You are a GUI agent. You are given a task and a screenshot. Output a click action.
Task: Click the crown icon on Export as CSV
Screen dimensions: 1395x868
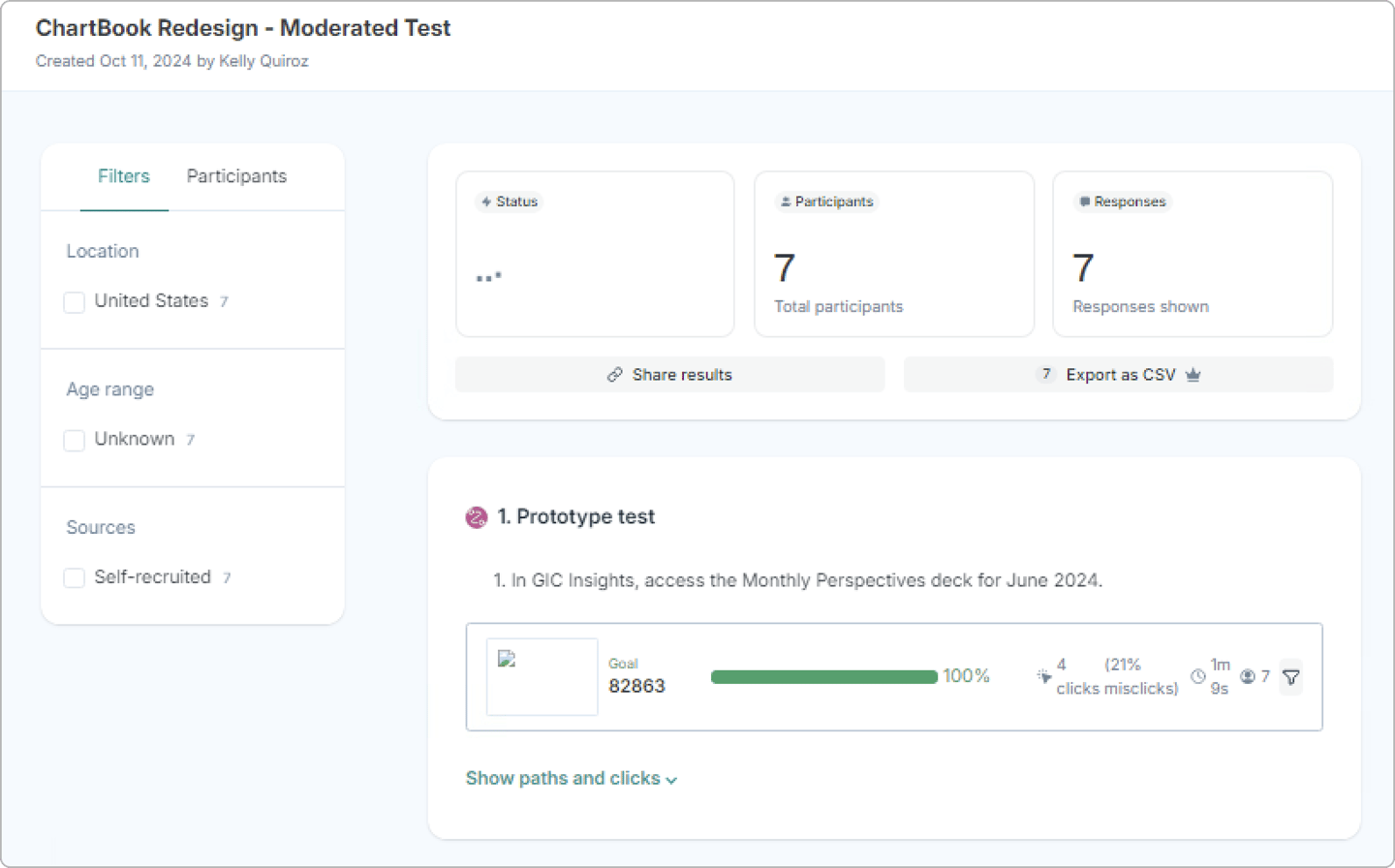click(1193, 375)
